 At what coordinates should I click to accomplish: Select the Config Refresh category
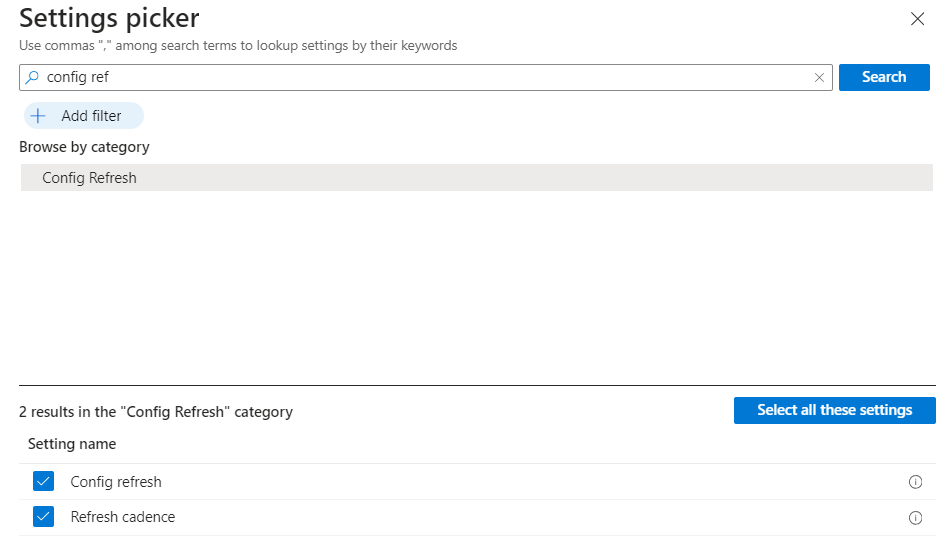click(x=90, y=178)
